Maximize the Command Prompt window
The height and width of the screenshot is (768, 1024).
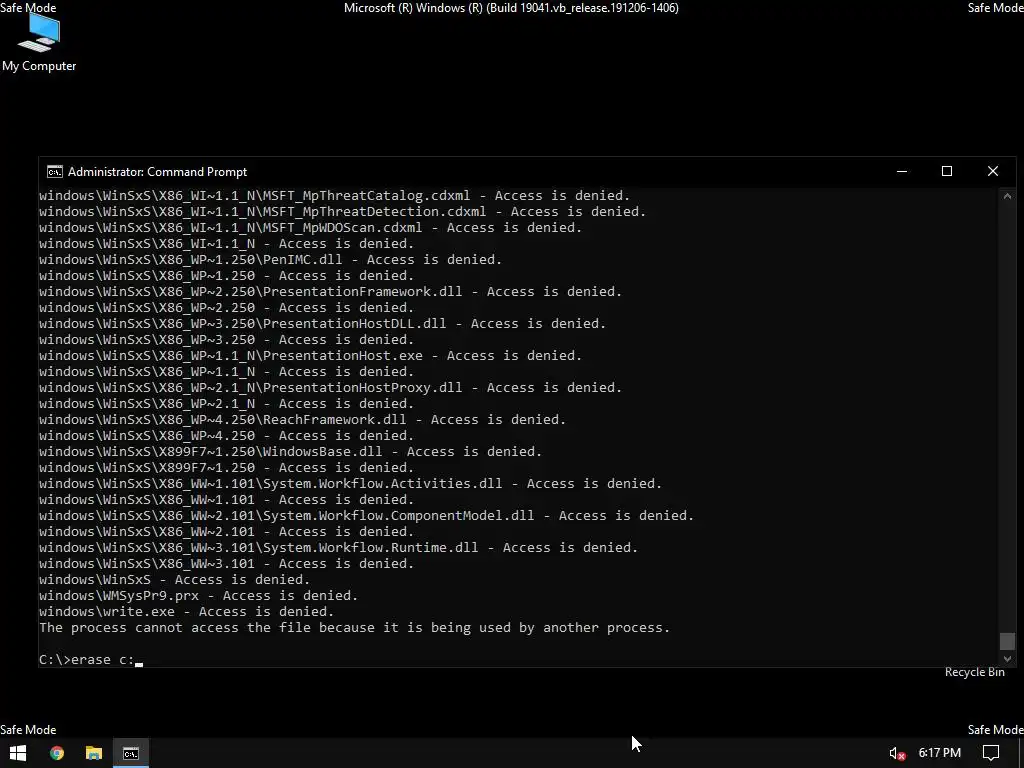tap(947, 171)
